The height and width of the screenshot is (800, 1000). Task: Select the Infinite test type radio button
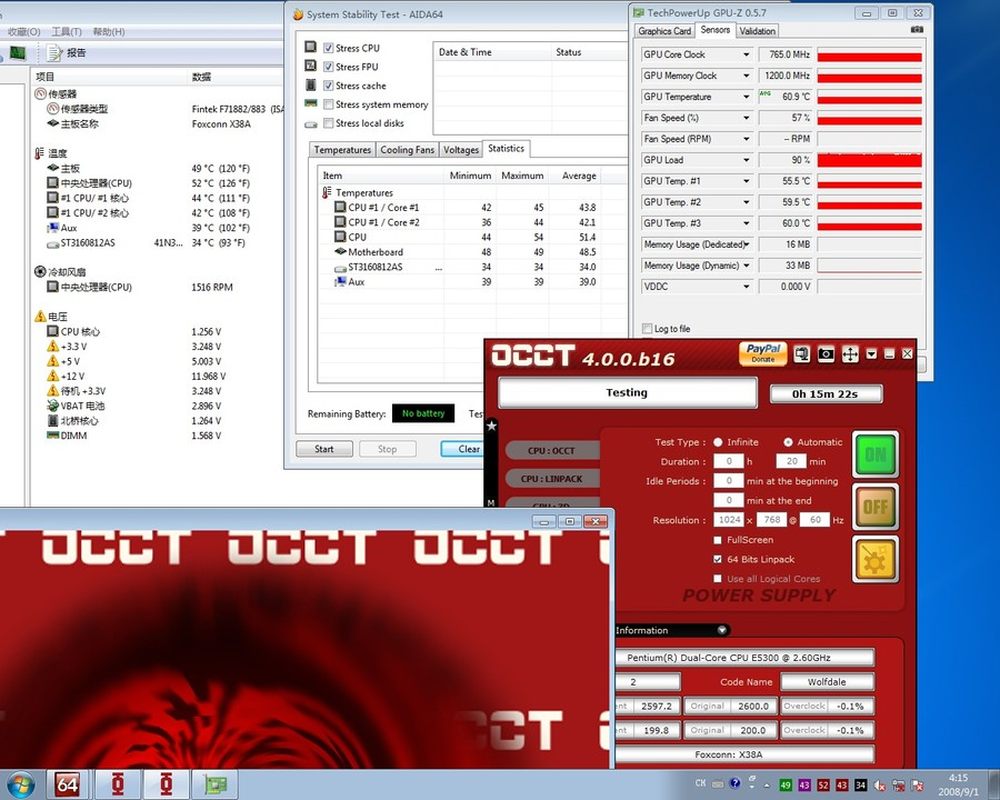[x=718, y=442]
